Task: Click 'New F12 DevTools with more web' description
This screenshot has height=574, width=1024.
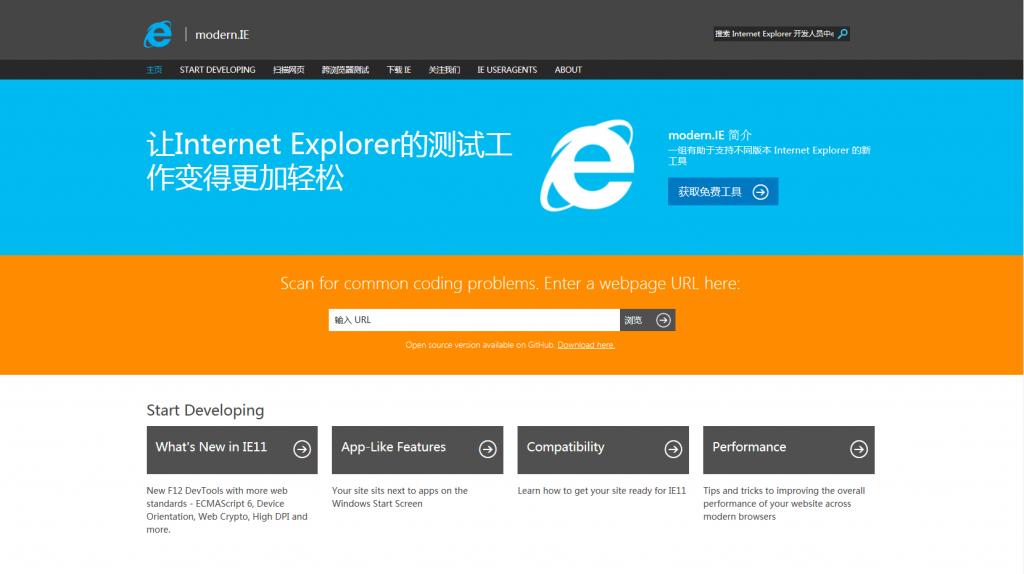Action: [x=227, y=510]
